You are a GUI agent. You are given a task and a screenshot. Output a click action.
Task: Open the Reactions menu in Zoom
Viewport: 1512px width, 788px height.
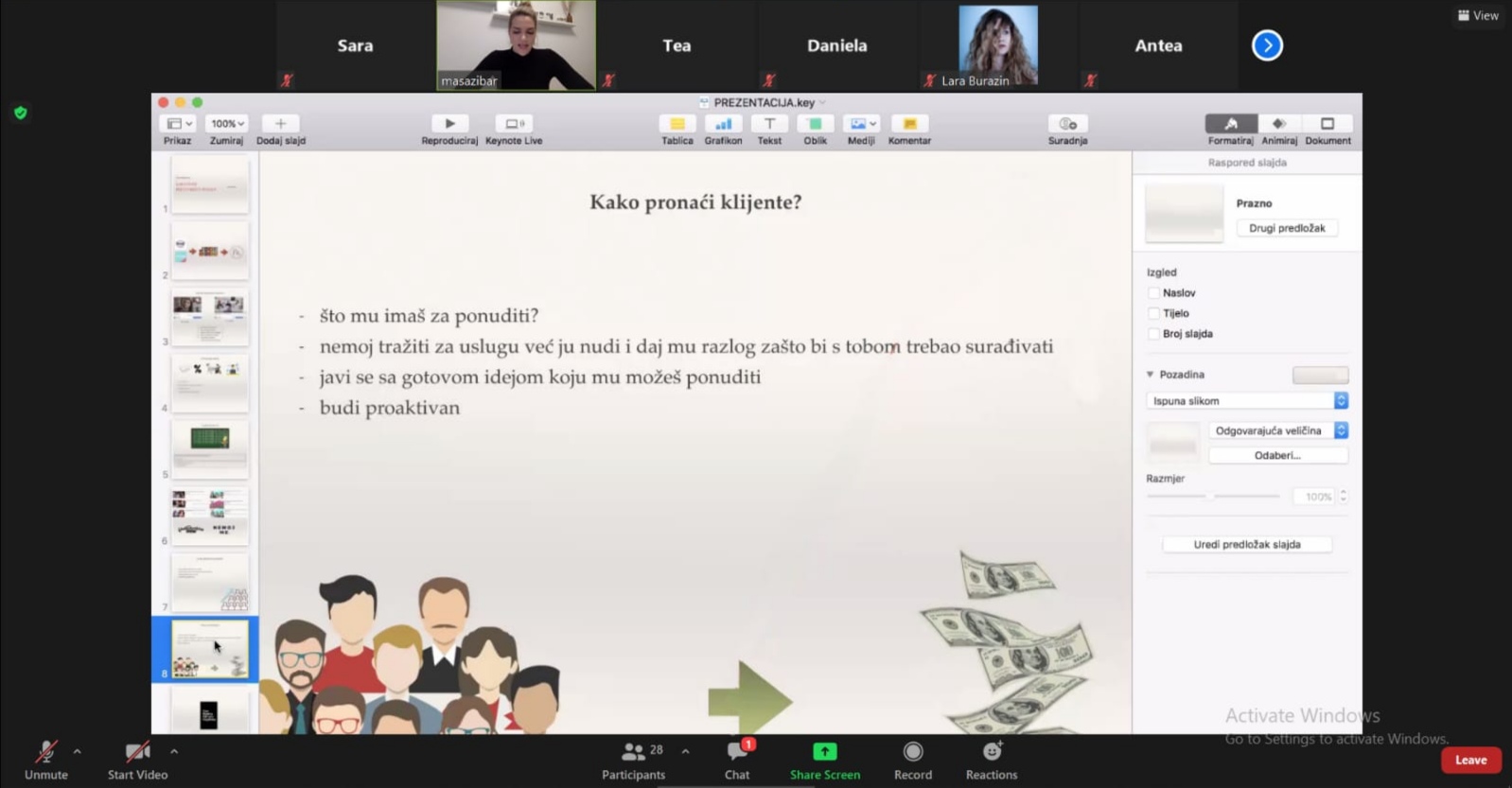pyautogui.click(x=992, y=752)
